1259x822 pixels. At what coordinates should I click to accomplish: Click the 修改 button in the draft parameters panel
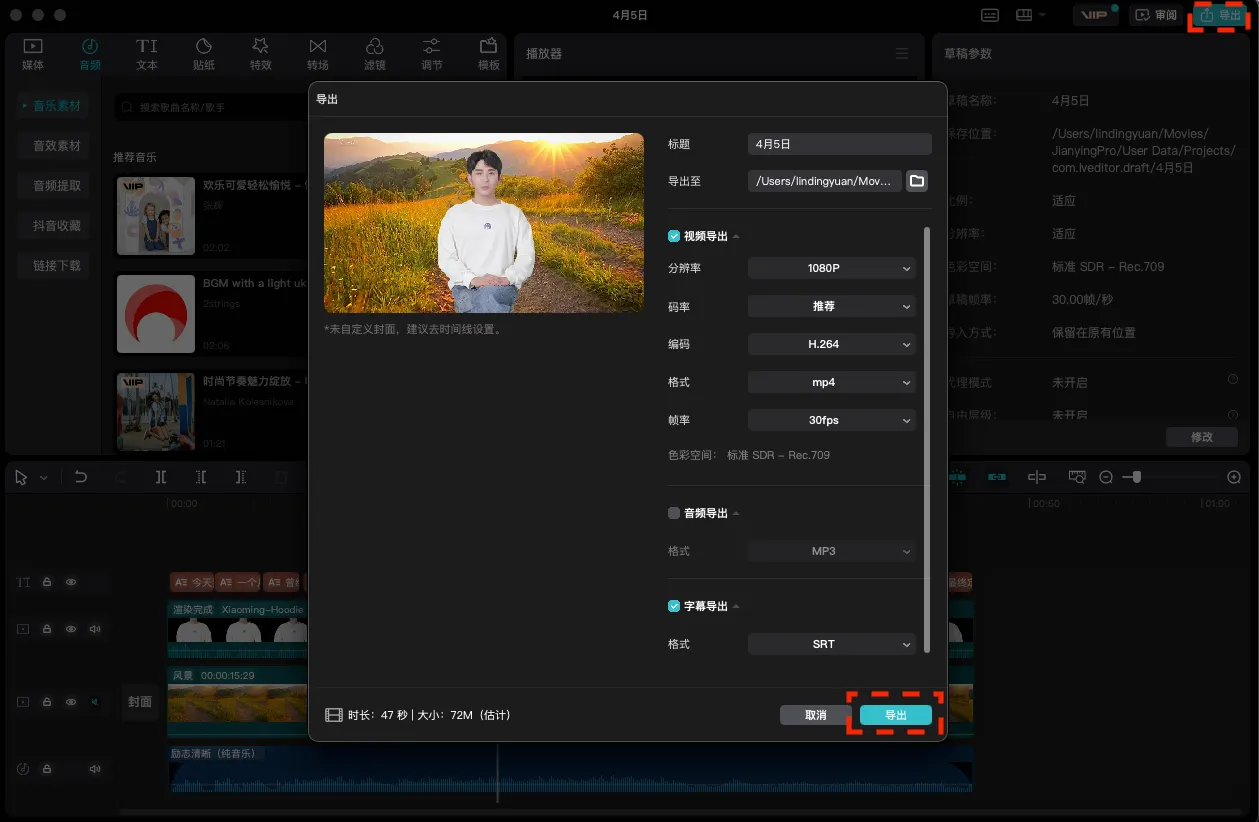tap(1202, 437)
